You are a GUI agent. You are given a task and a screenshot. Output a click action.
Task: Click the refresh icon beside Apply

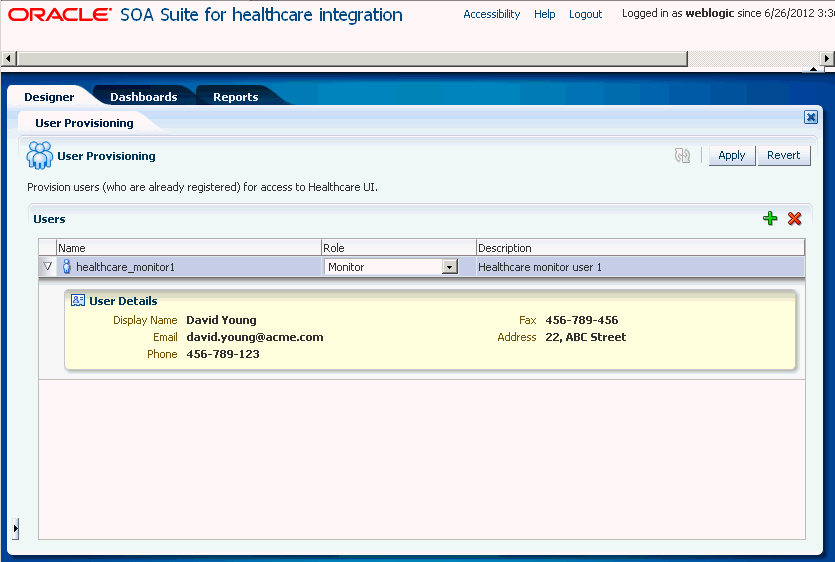pyautogui.click(x=682, y=156)
